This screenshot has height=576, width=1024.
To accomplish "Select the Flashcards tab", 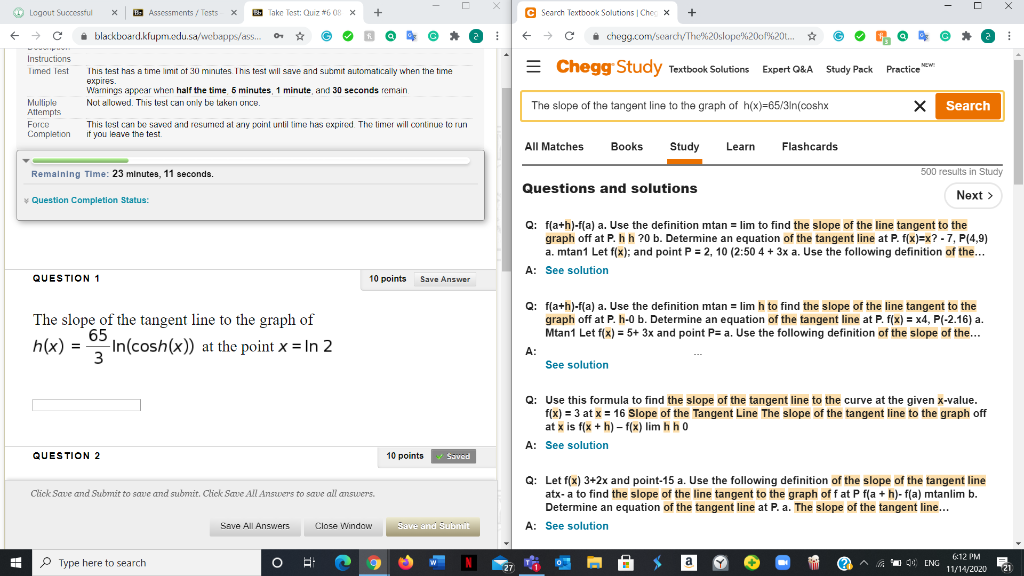I will 809,147.
